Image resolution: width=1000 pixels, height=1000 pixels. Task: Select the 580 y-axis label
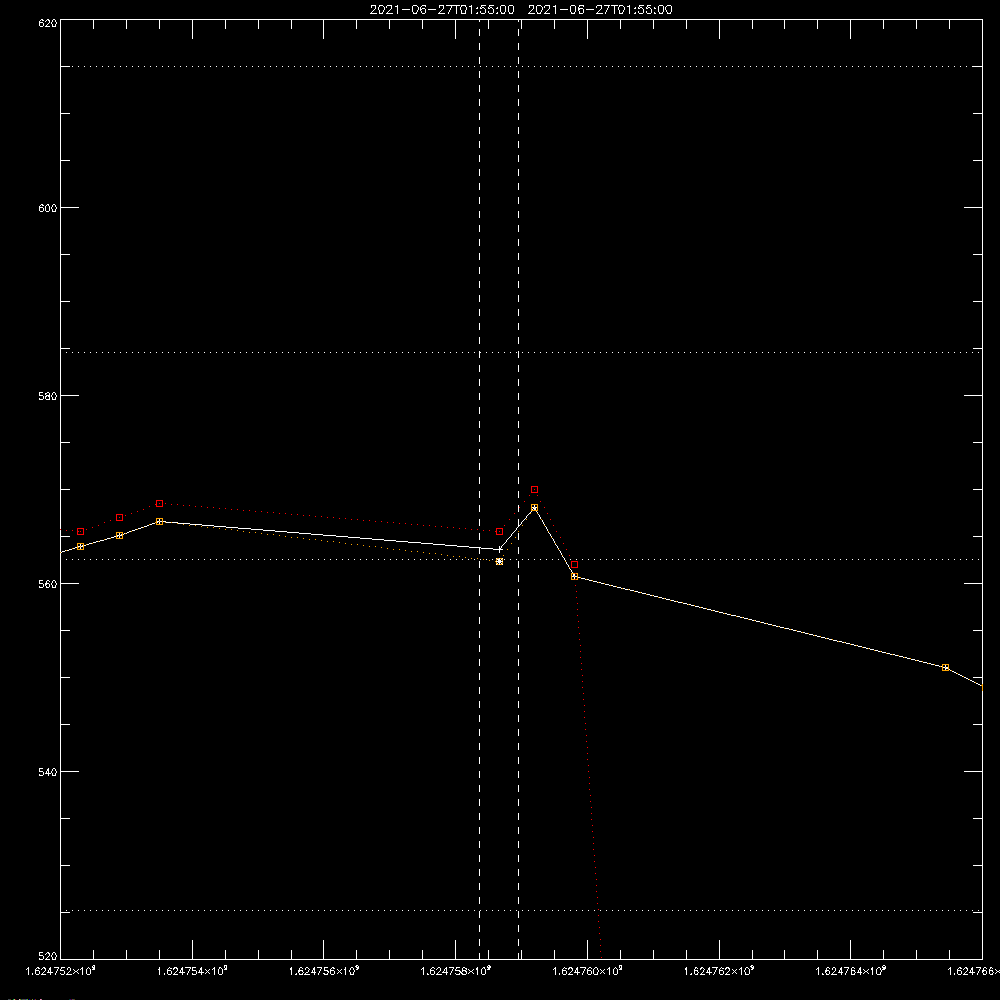tap(48, 396)
